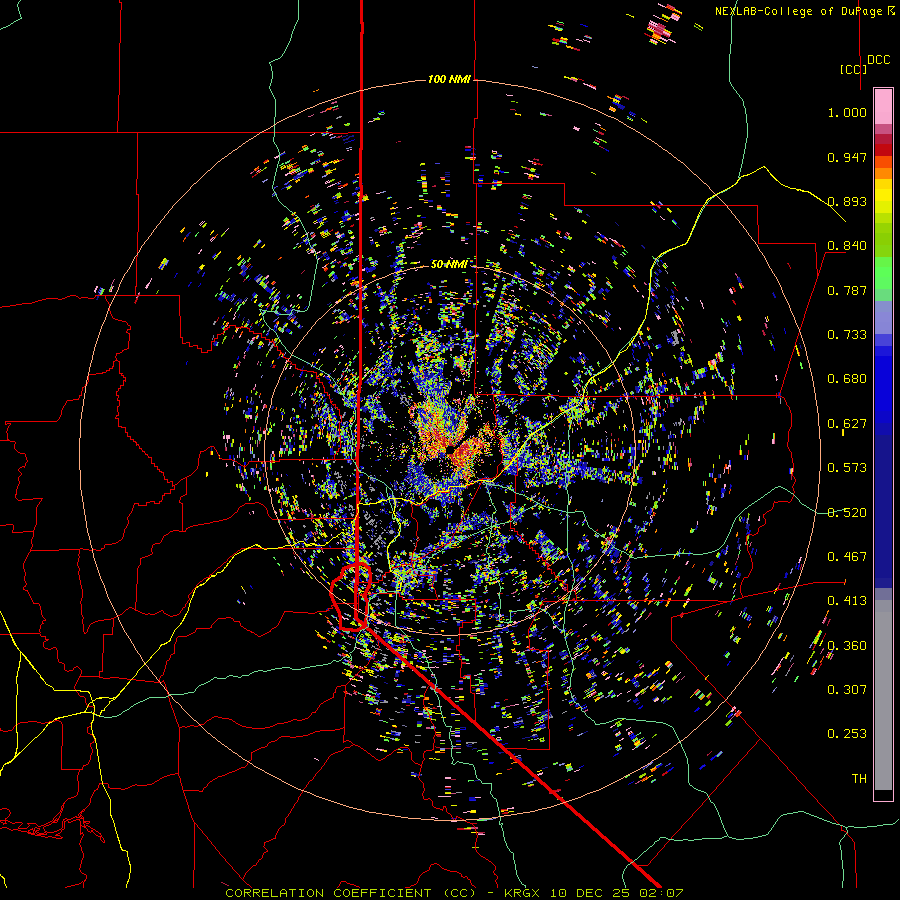Click the CORRELATION COEFFICIENT (CC) caption text

pyautogui.click(x=351, y=893)
